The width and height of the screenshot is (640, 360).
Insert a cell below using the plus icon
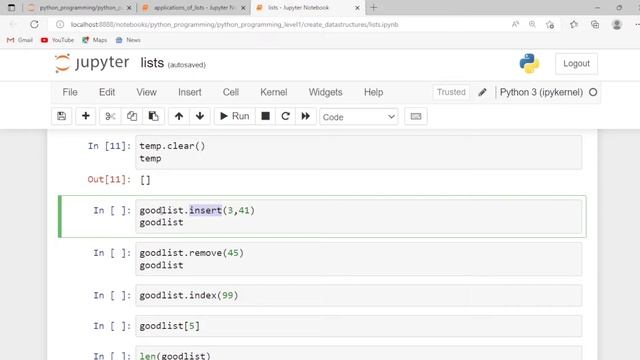(86, 116)
